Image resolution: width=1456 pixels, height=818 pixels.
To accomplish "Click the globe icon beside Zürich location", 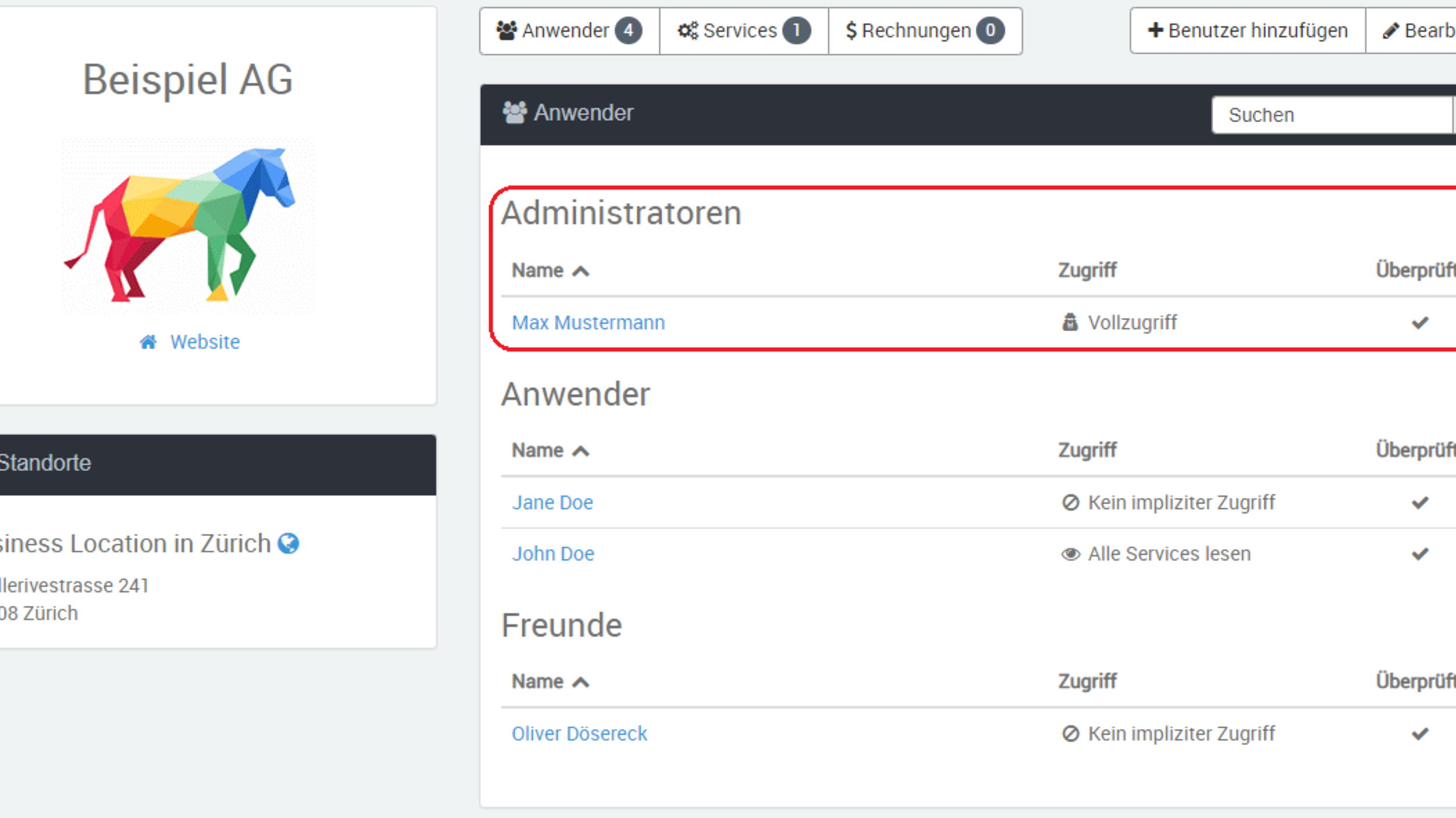I will pos(288,543).
